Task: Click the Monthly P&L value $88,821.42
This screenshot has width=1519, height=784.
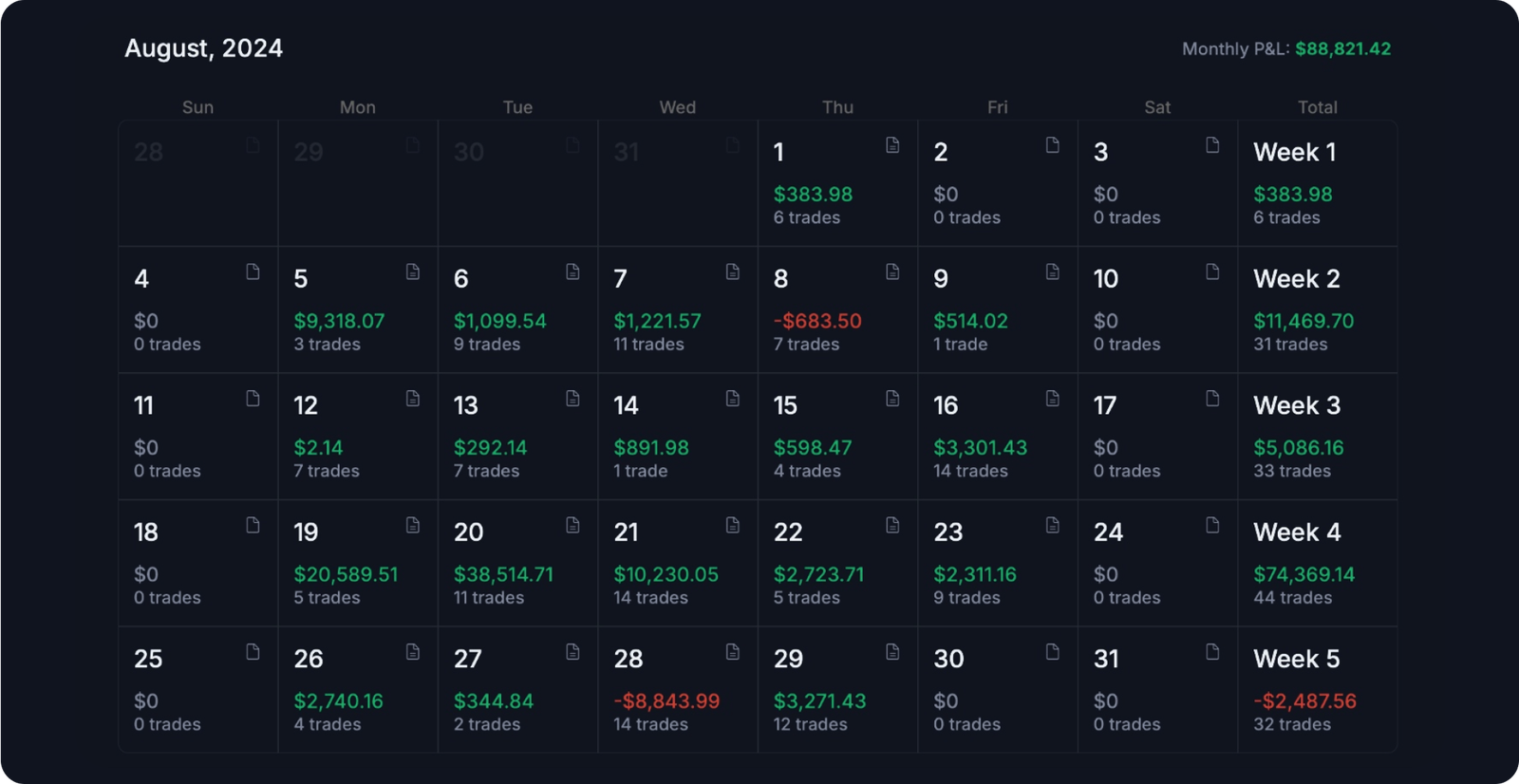Action: (x=1342, y=48)
